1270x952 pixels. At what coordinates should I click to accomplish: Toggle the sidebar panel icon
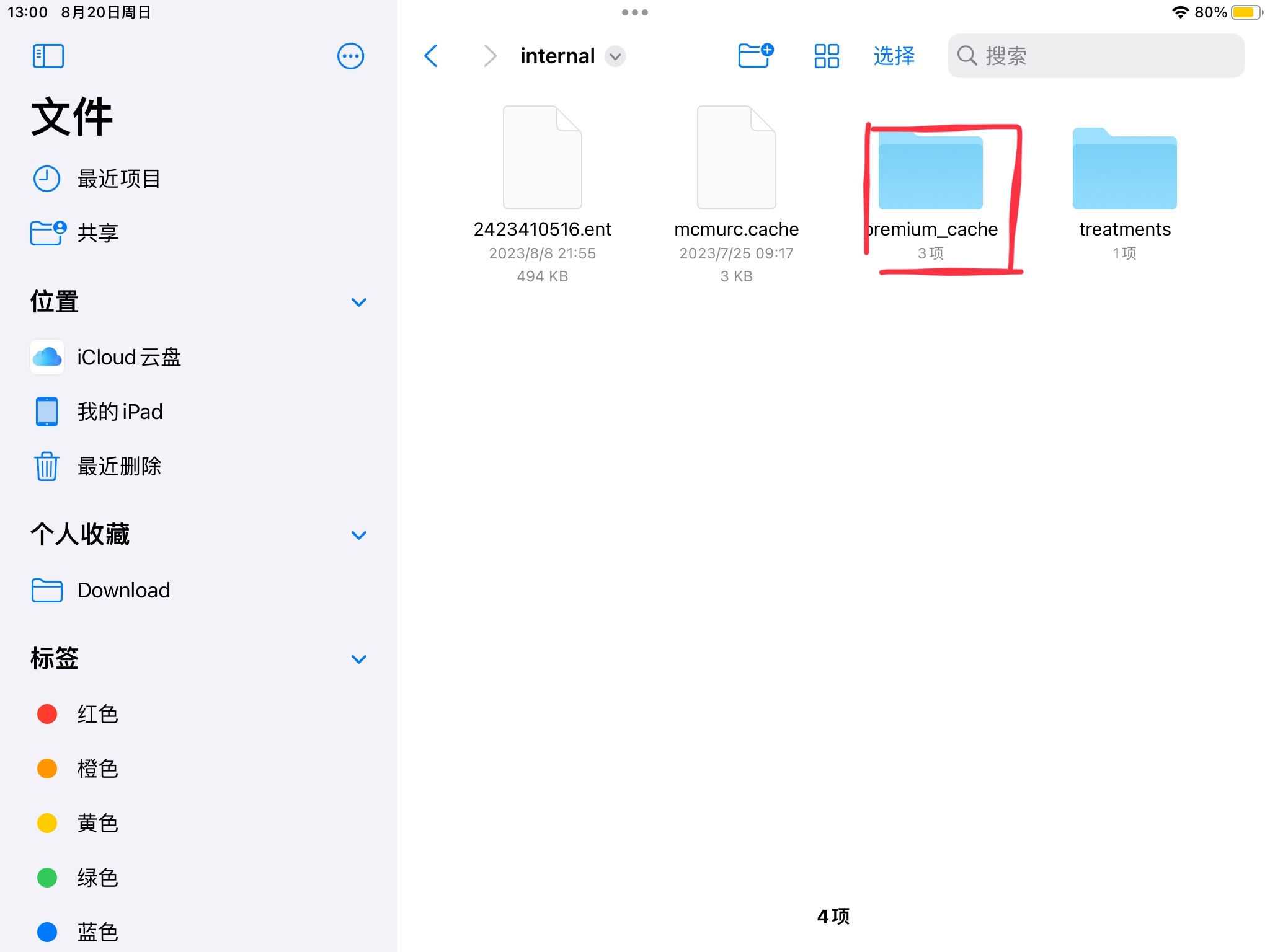tap(48, 56)
